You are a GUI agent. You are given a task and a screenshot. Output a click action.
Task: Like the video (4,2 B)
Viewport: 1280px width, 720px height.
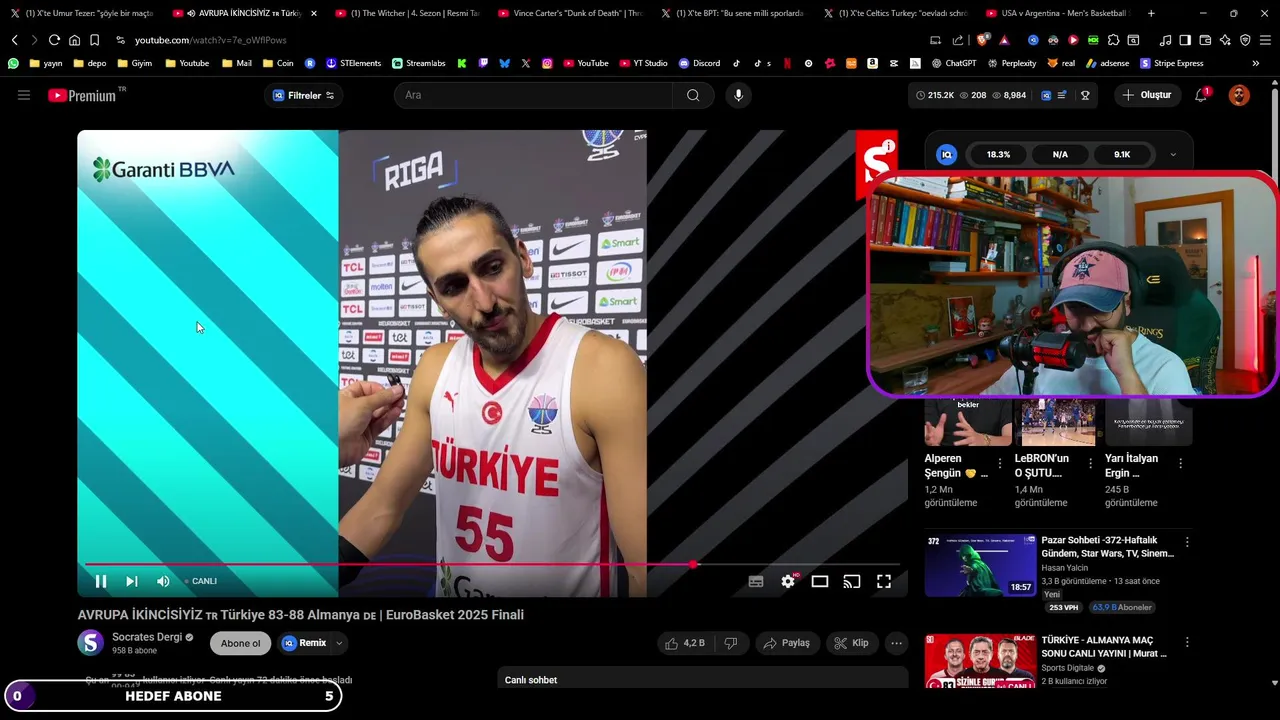[x=686, y=643]
